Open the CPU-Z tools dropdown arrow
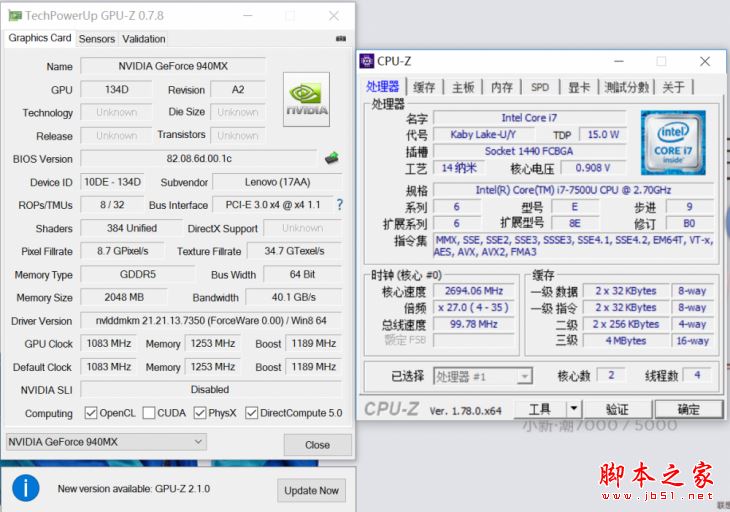 [574, 409]
